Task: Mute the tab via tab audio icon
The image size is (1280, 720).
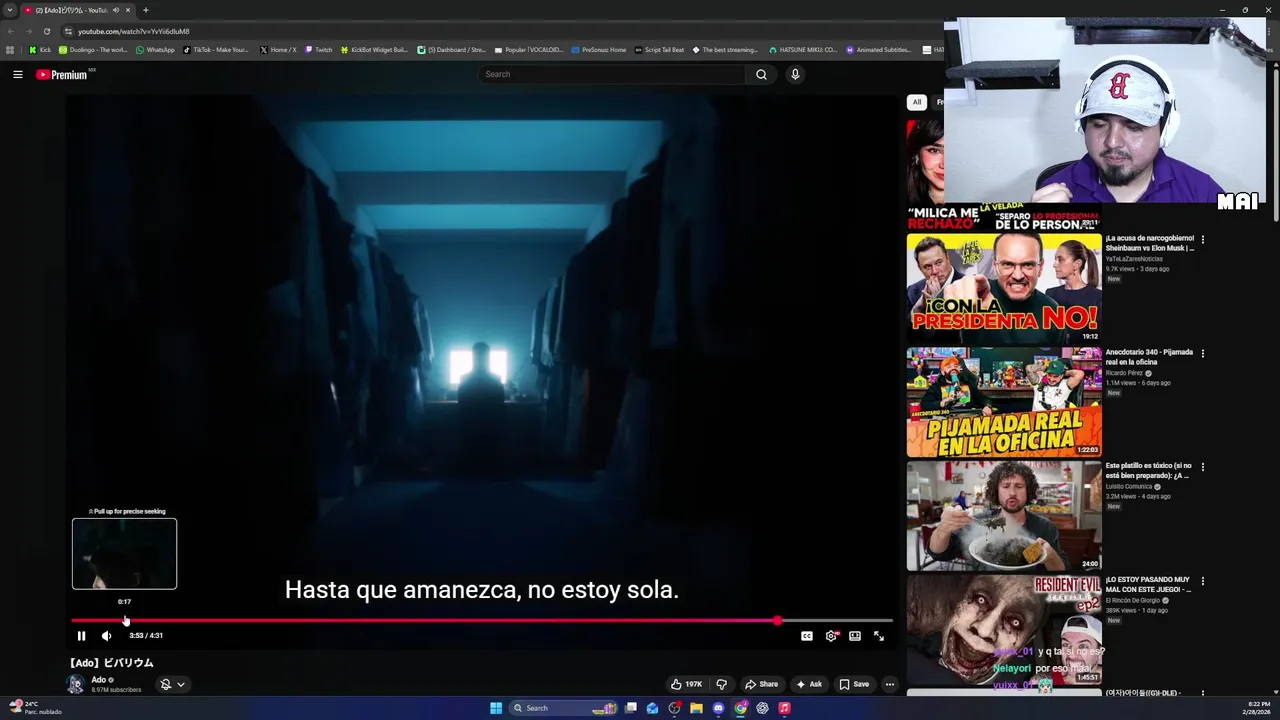Action: [115, 10]
